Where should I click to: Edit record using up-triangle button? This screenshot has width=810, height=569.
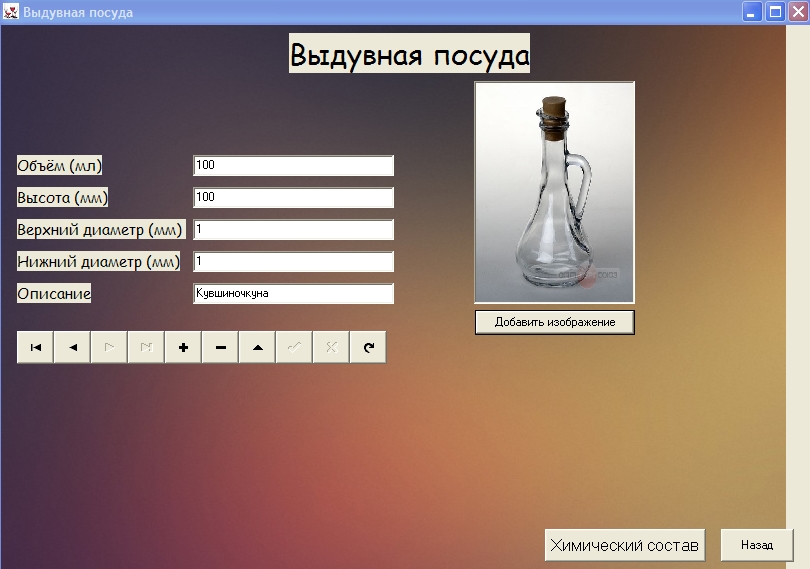(x=257, y=347)
